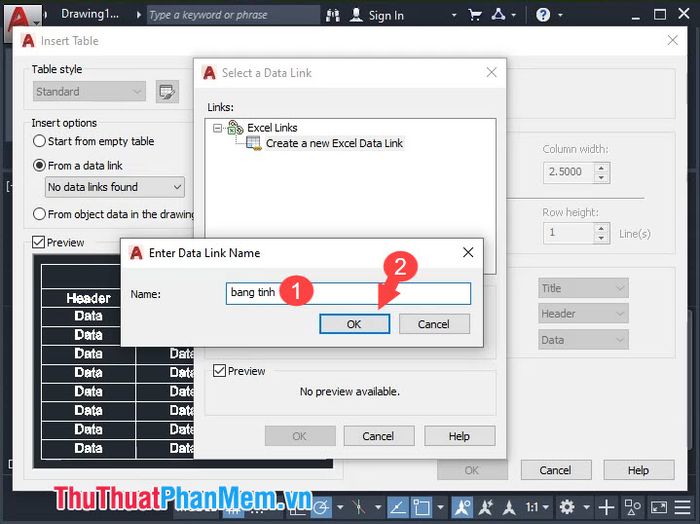
Task: Click the annotation monitor plus icon
Action: pyautogui.click(x=606, y=507)
